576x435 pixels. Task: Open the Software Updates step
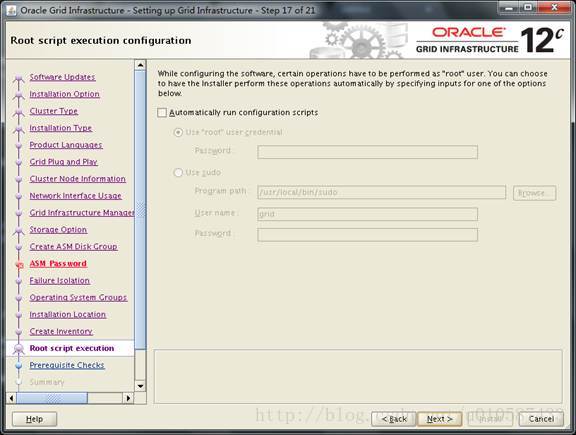62,77
